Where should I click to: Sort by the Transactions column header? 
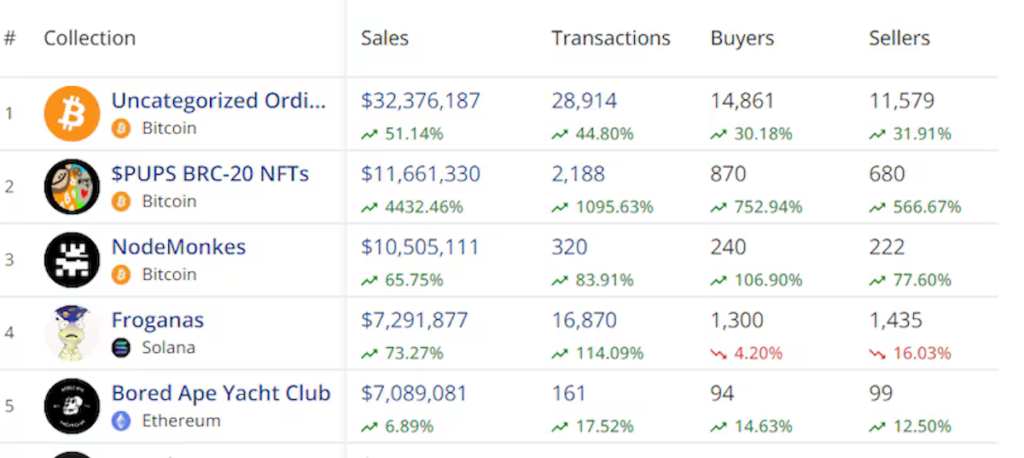point(610,39)
